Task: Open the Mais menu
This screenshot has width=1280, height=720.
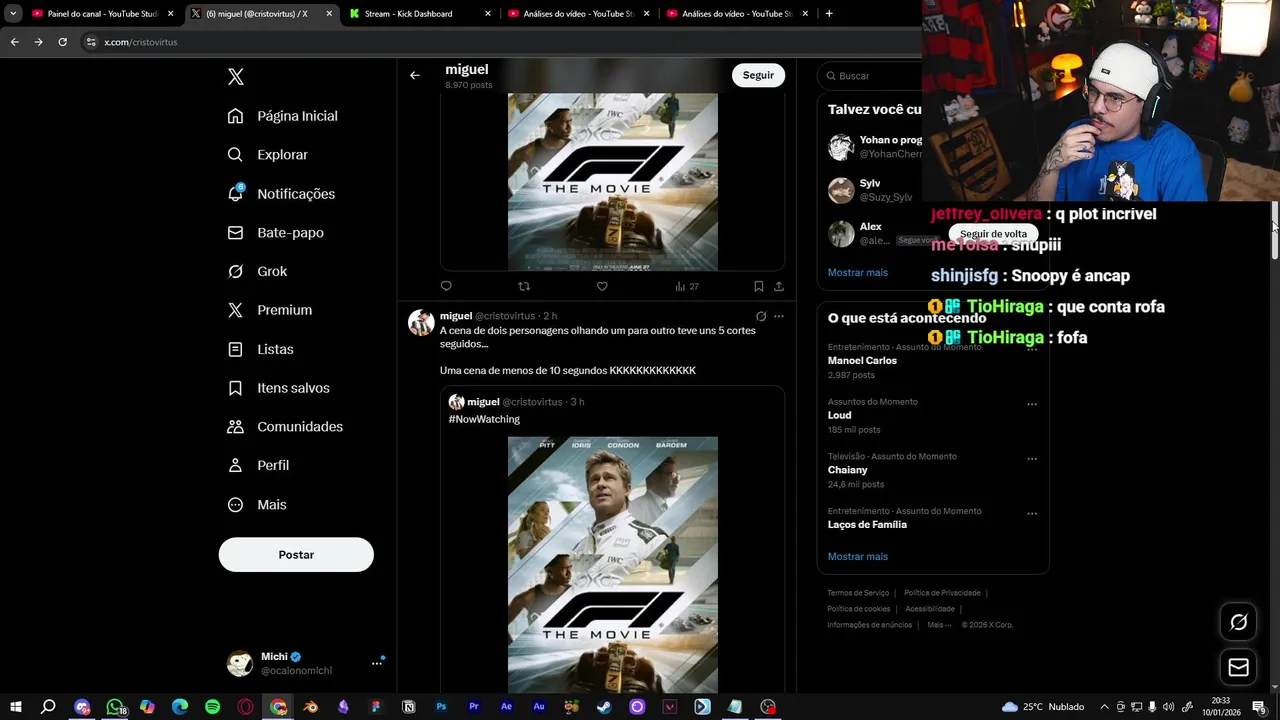Action: coord(258,505)
